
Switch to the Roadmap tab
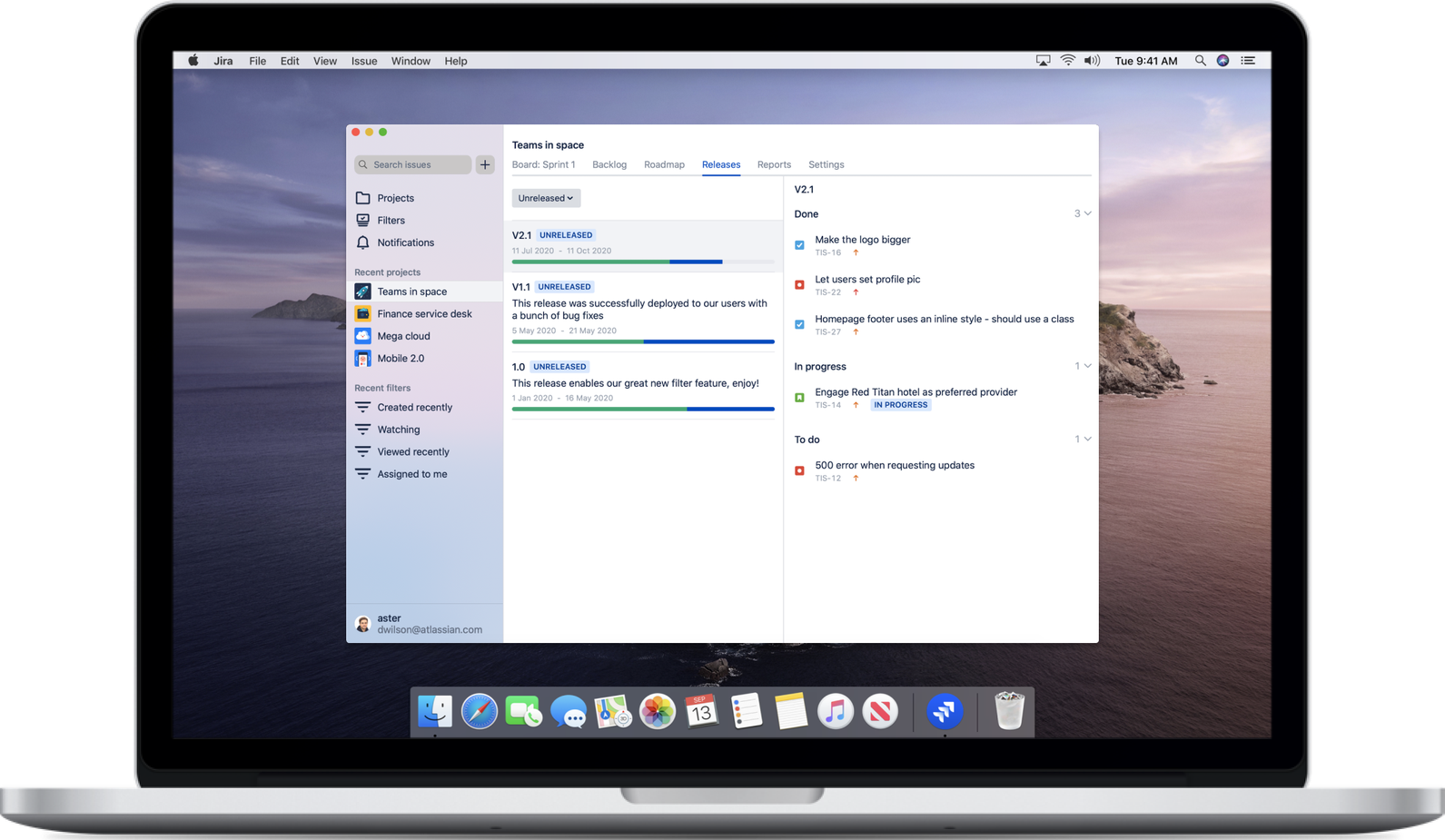[664, 164]
